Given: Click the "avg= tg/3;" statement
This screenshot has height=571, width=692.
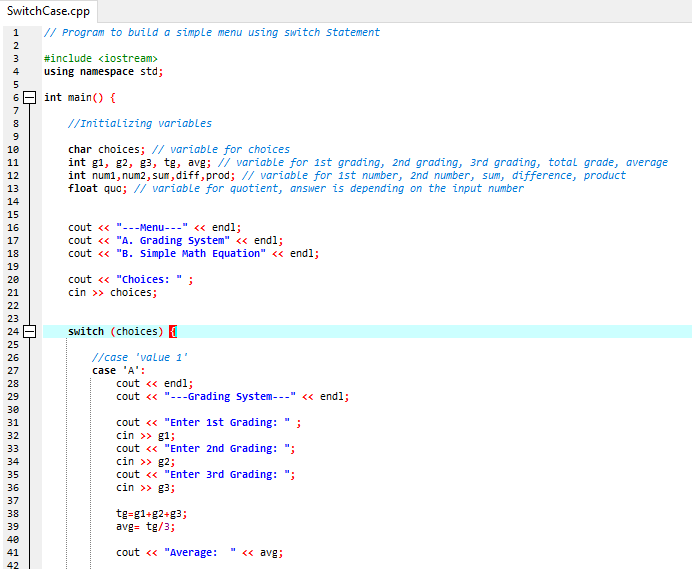Looking at the screenshot, I should click(146, 527).
